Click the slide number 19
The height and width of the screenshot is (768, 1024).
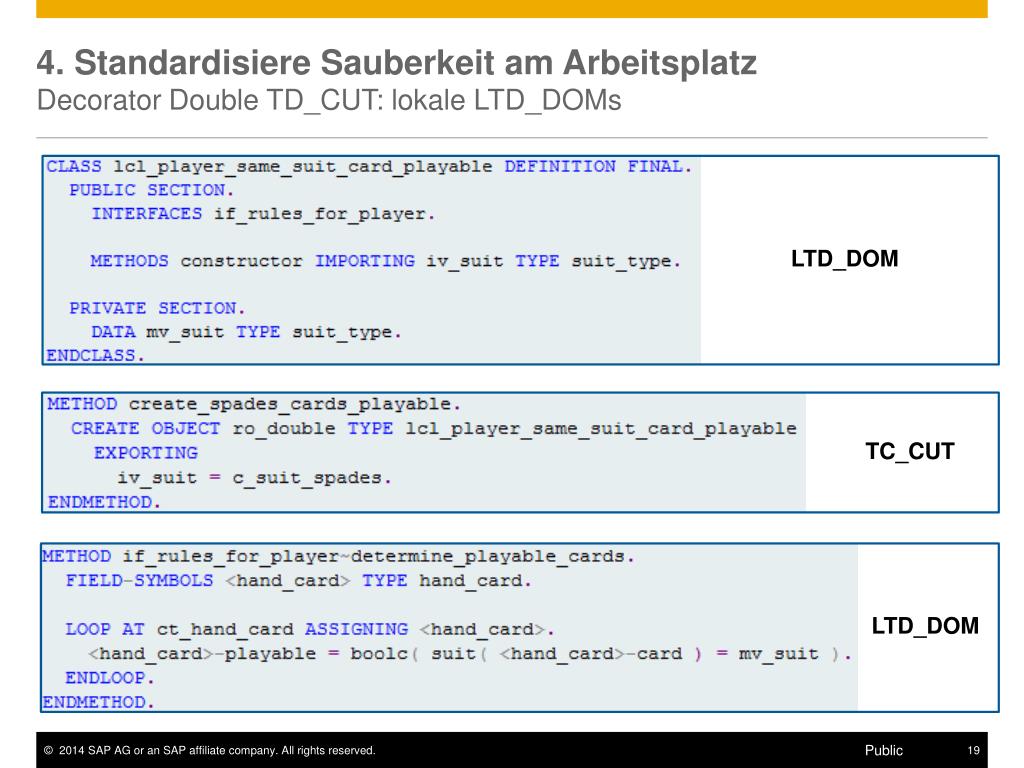[974, 750]
